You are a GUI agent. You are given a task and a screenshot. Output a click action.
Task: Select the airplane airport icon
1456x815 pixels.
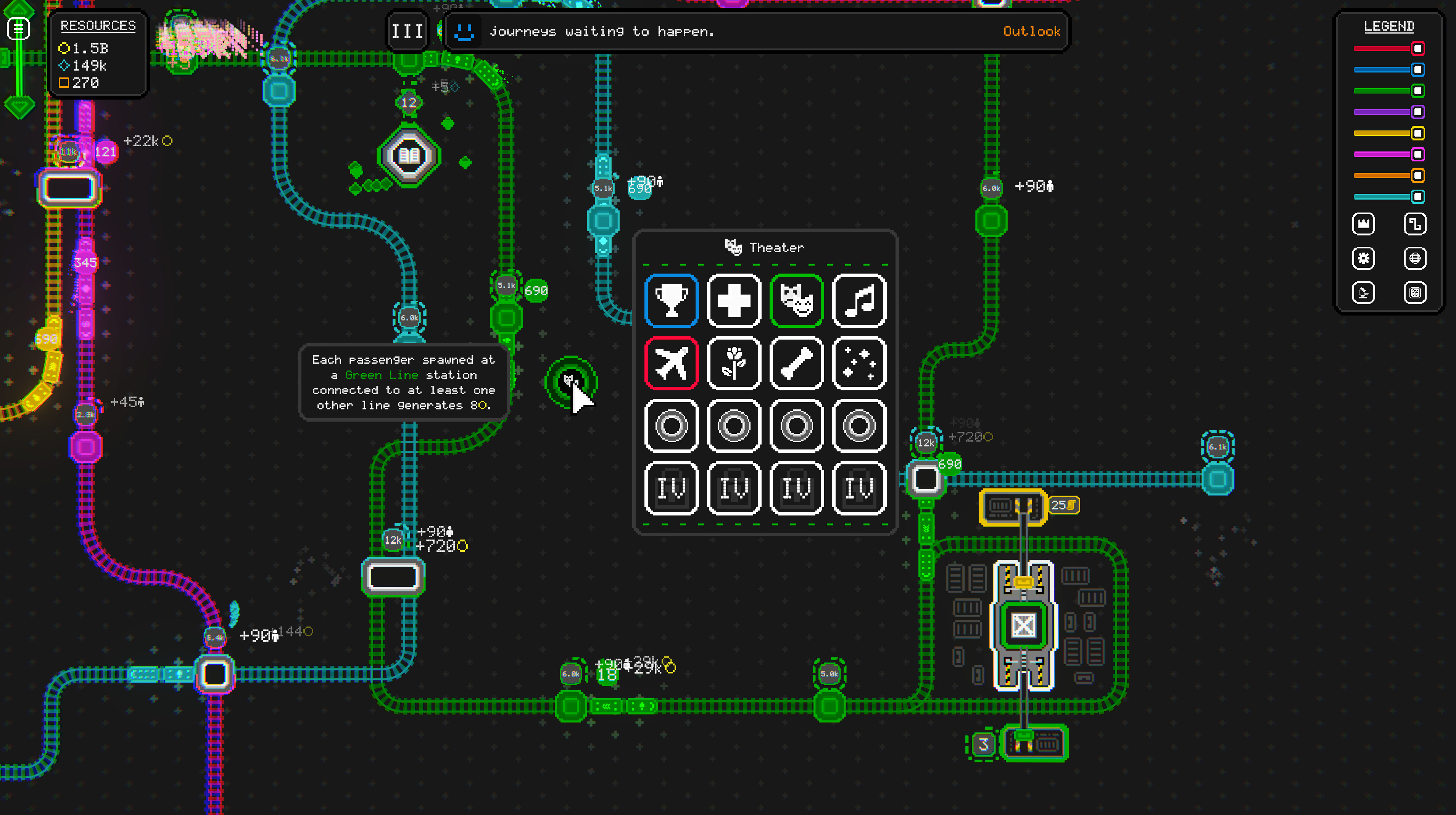pyautogui.click(x=672, y=363)
